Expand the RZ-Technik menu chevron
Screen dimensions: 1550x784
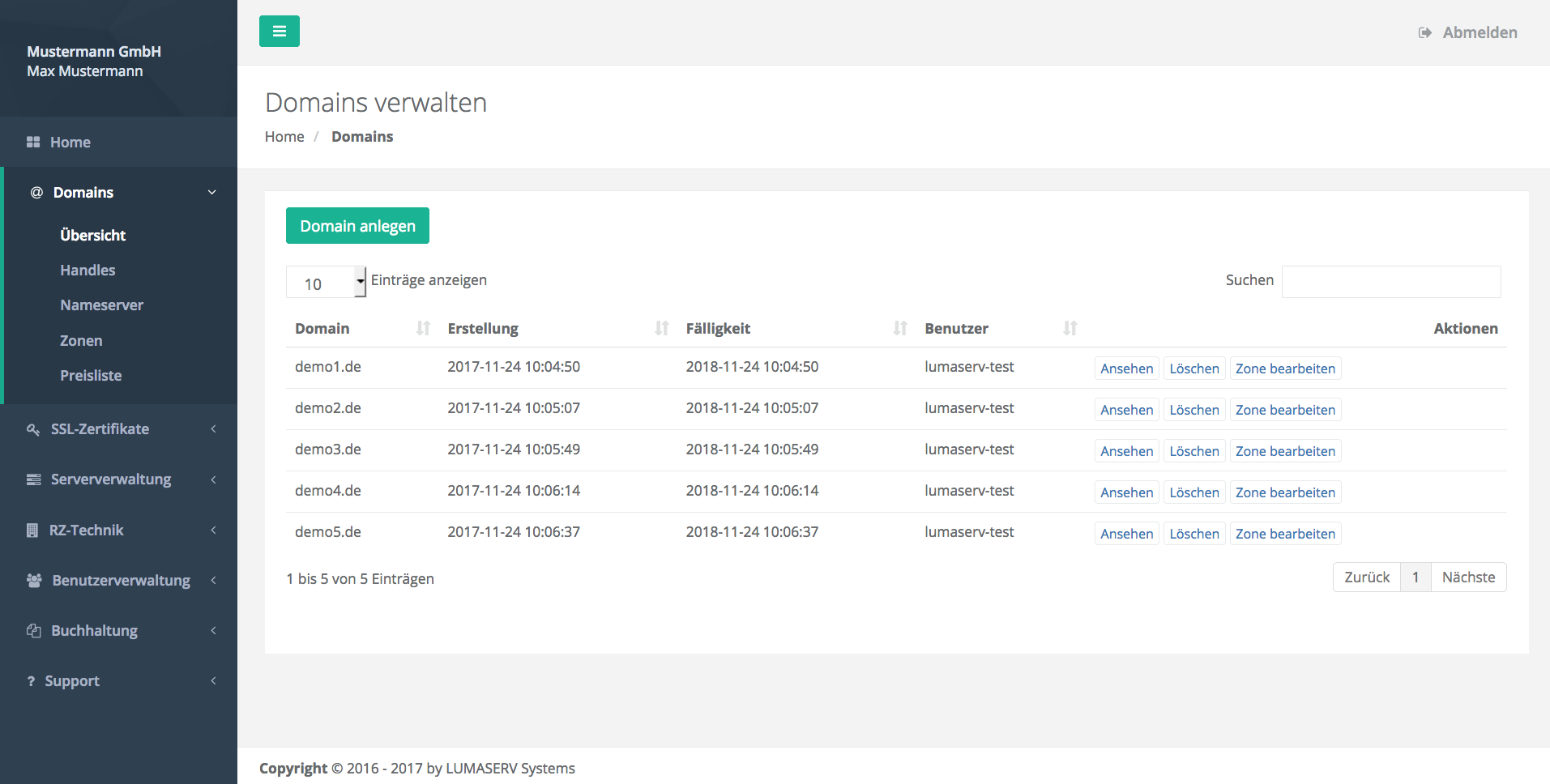click(213, 530)
